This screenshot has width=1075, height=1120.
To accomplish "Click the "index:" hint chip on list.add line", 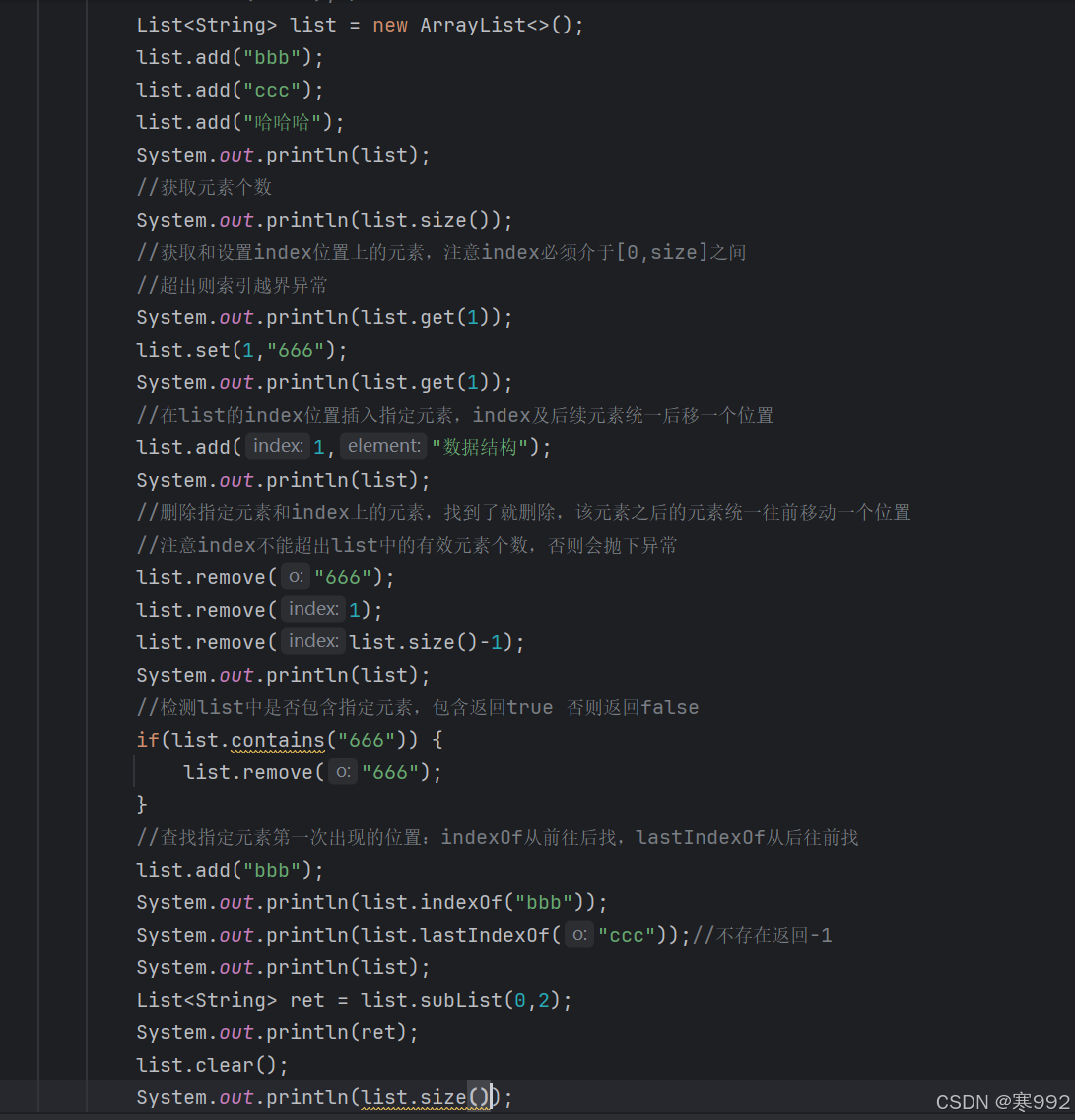I will click(x=277, y=445).
